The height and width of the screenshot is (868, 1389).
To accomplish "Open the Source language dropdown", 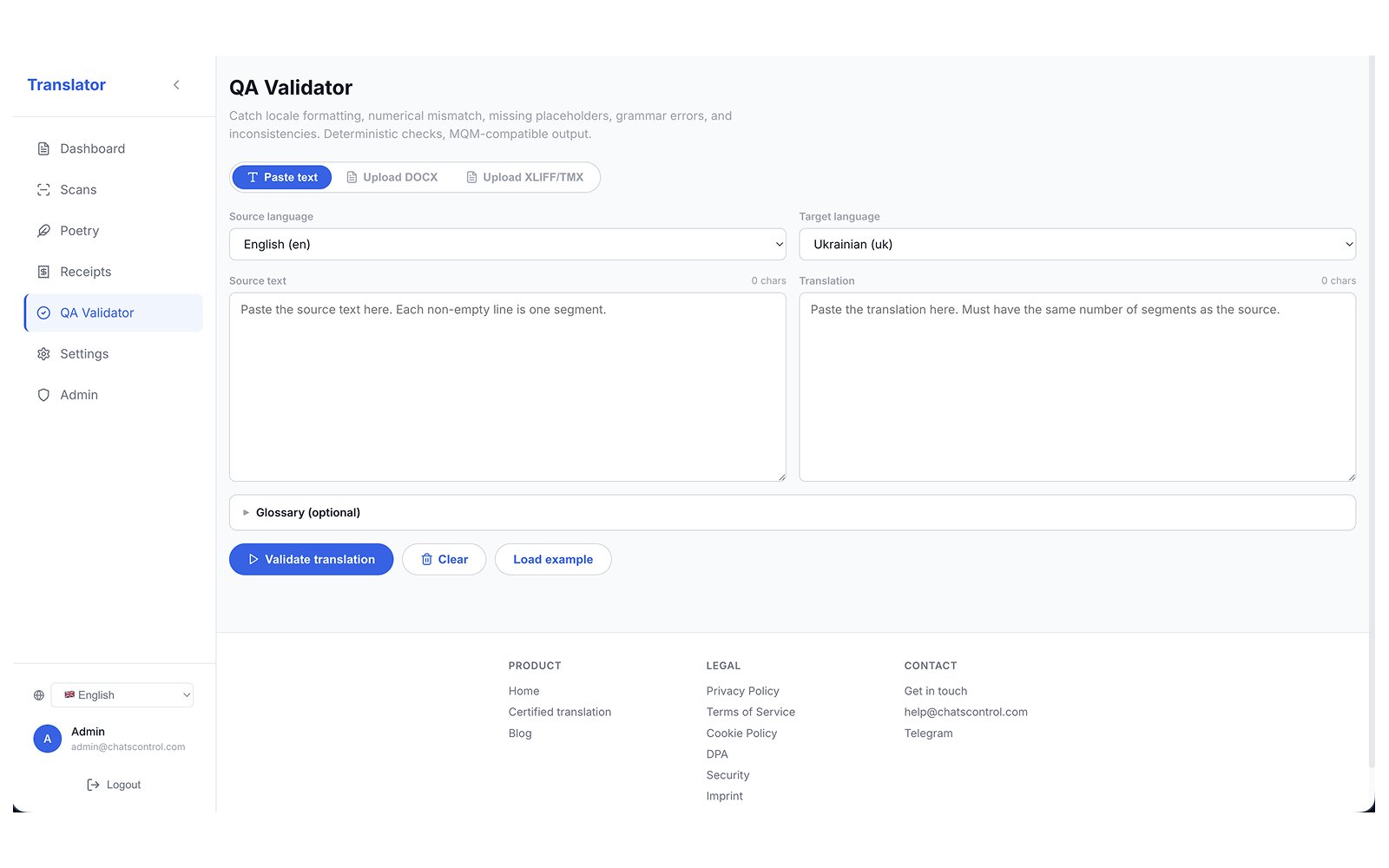I will [x=507, y=244].
